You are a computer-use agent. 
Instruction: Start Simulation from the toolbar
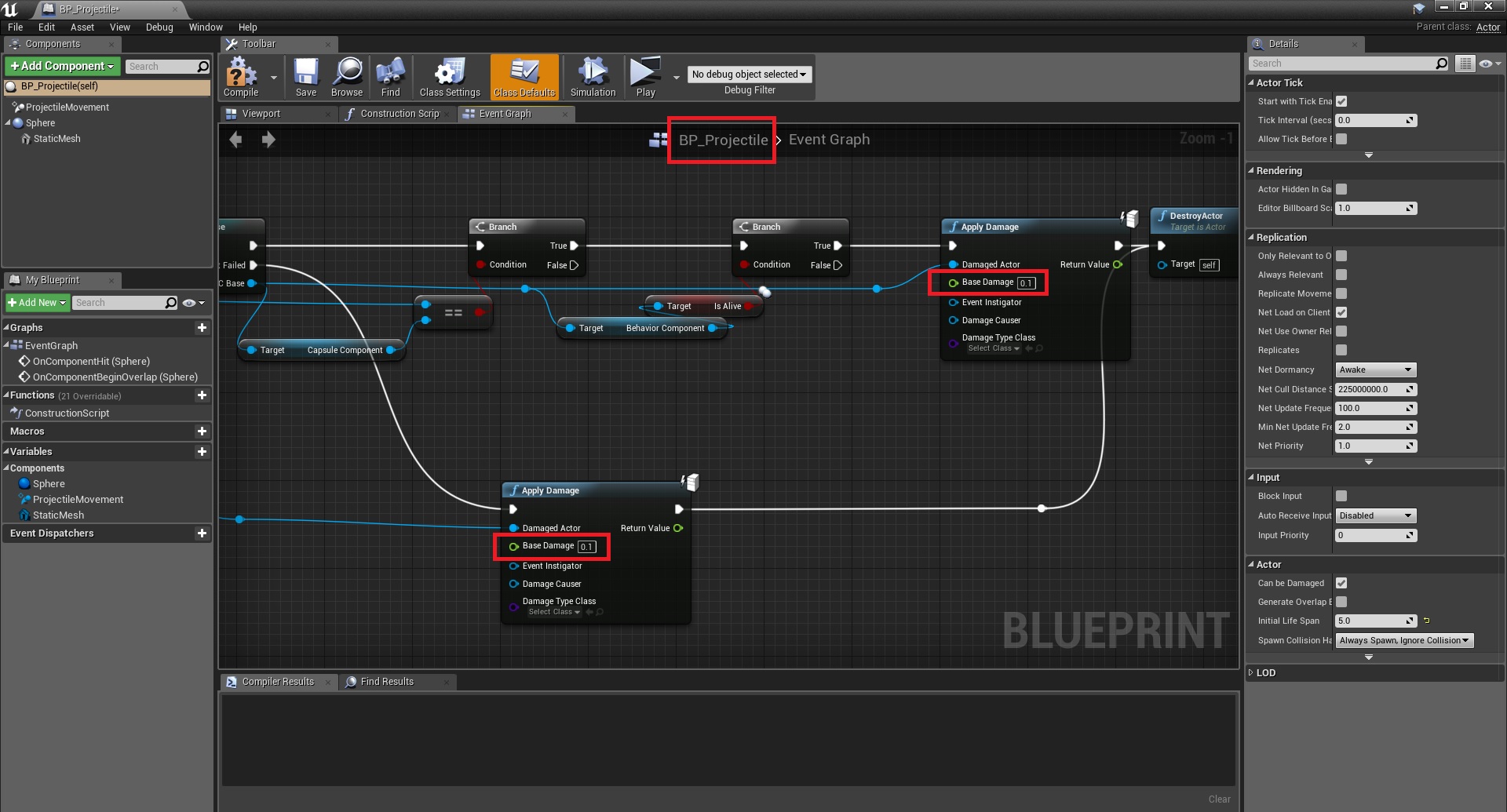pos(593,77)
